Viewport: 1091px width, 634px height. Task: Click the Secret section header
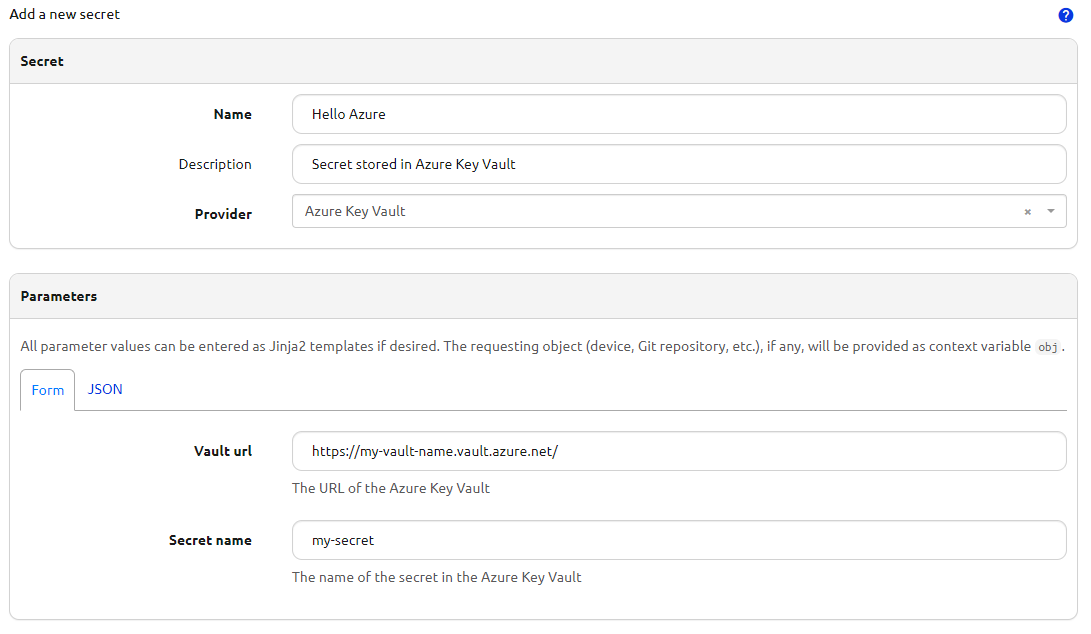[x=42, y=61]
